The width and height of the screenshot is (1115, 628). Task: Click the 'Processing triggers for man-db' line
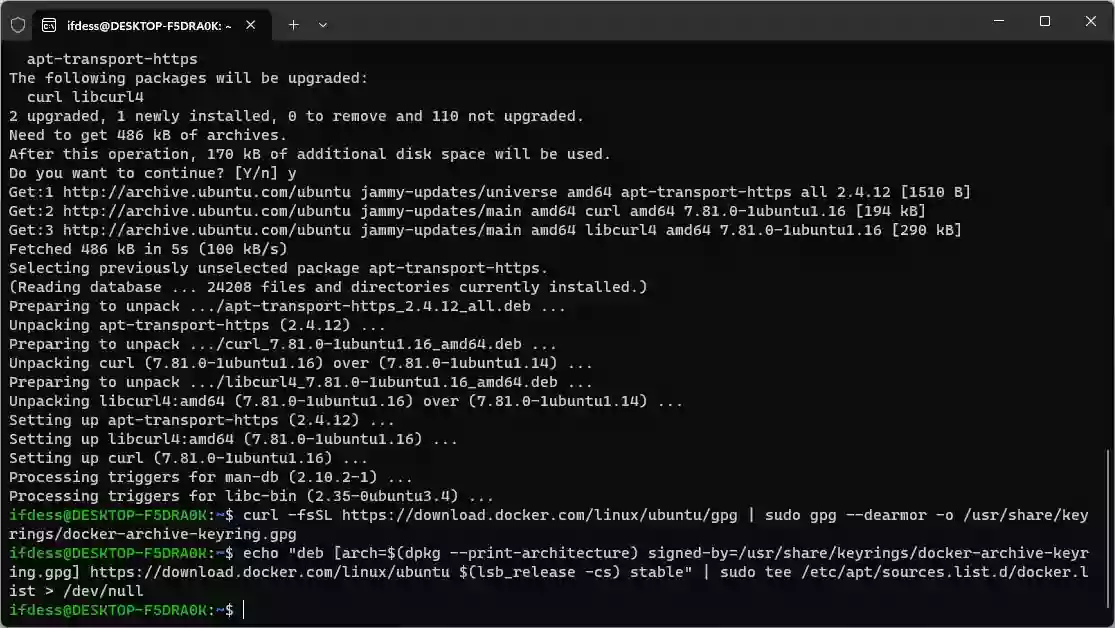(210, 477)
